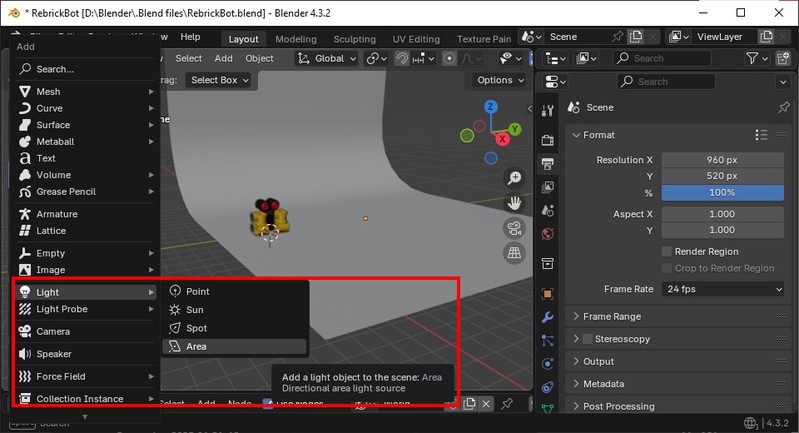This screenshot has height=433, width=799.
Task: Click the zoom magnifier icon in viewport
Action: [x=515, y=178]
